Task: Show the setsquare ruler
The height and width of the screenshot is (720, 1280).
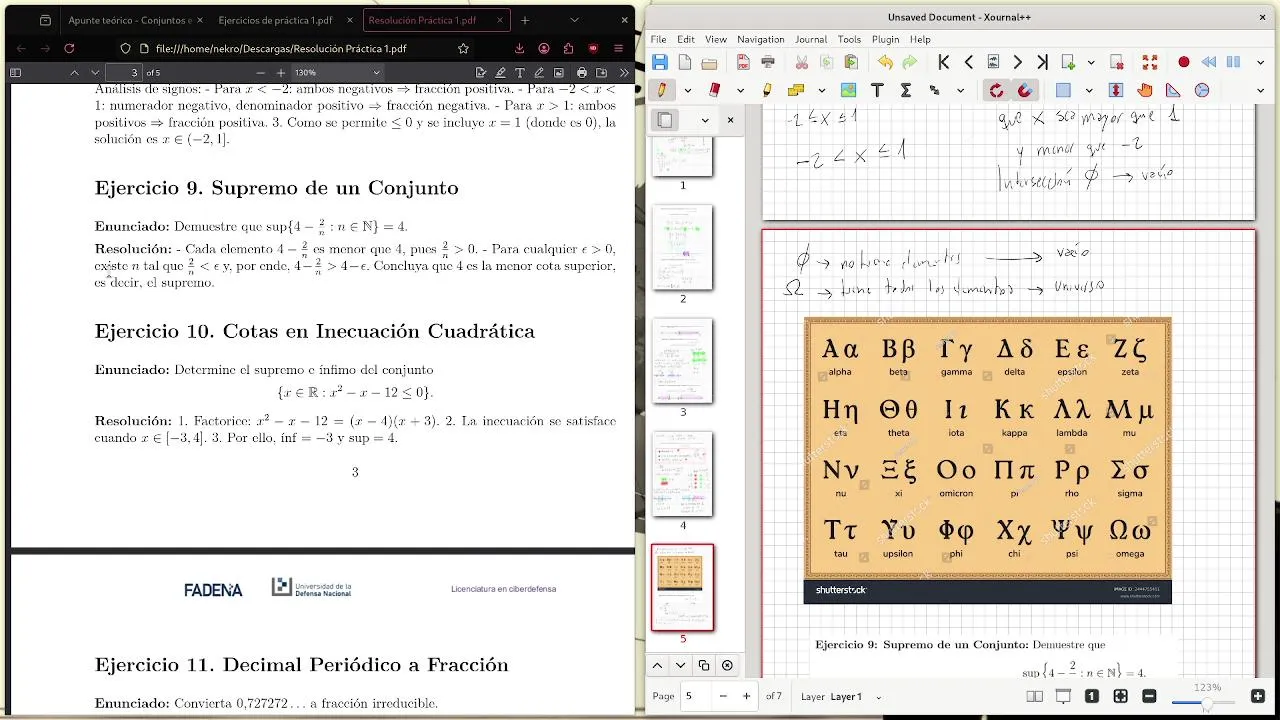Action: pyautogui.click(x=1173, y=90)
